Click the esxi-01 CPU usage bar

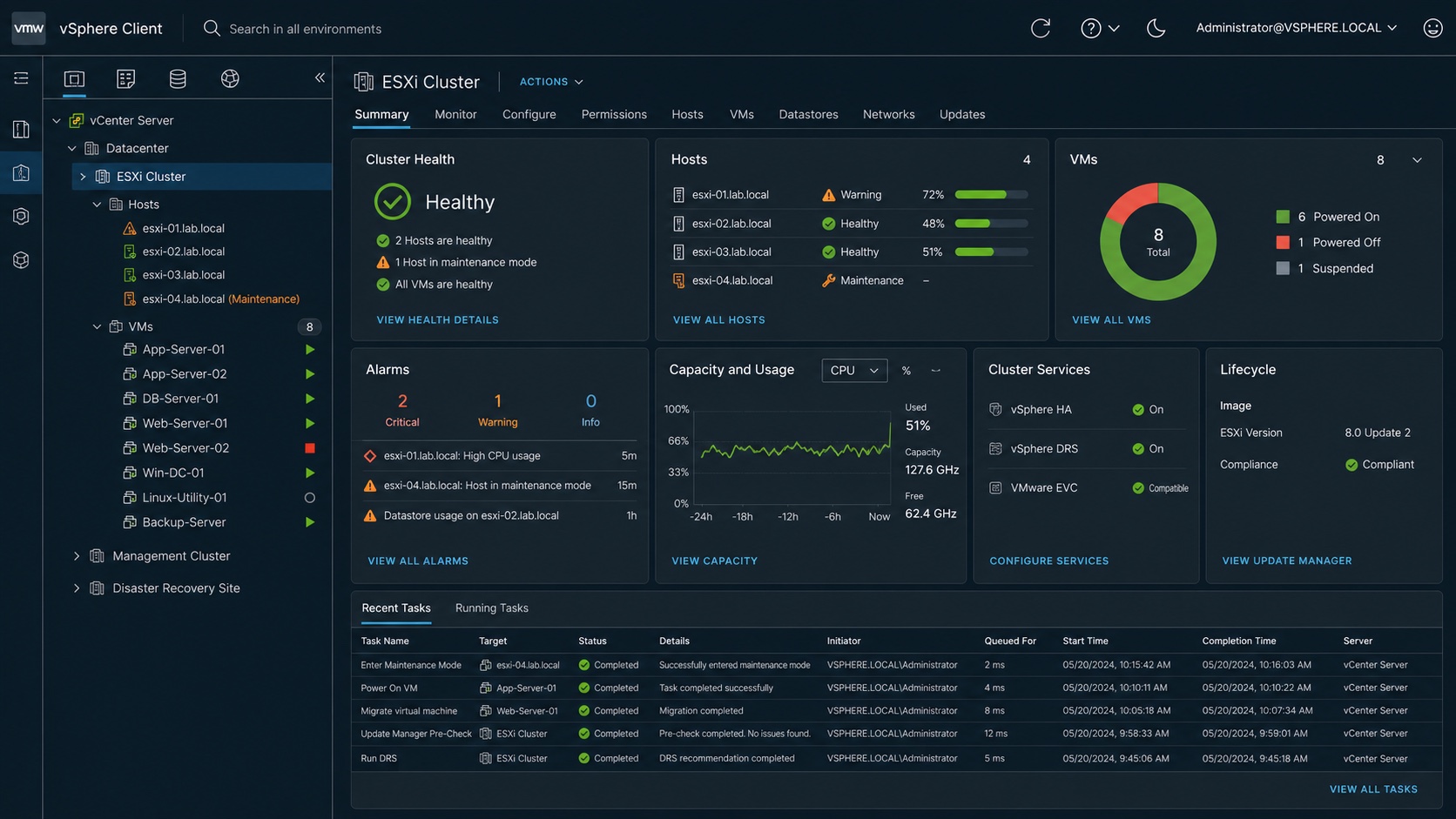pyautogui.click(x=991, y=195)
